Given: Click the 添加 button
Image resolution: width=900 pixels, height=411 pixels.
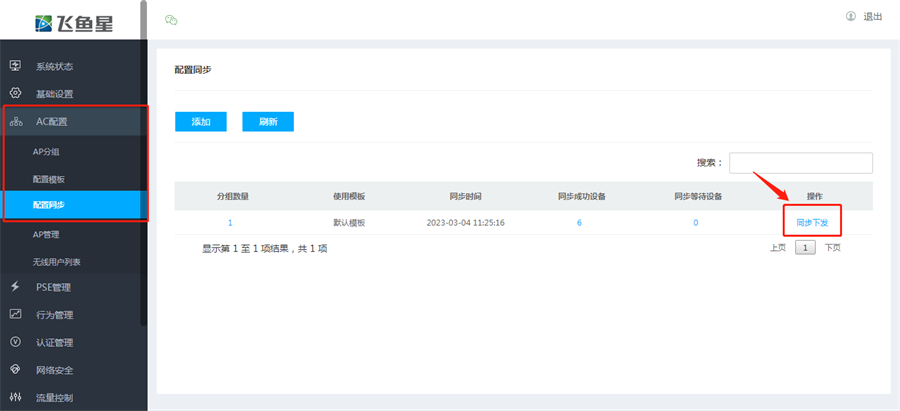Looking at the screenshot, I should pos(201,122).
